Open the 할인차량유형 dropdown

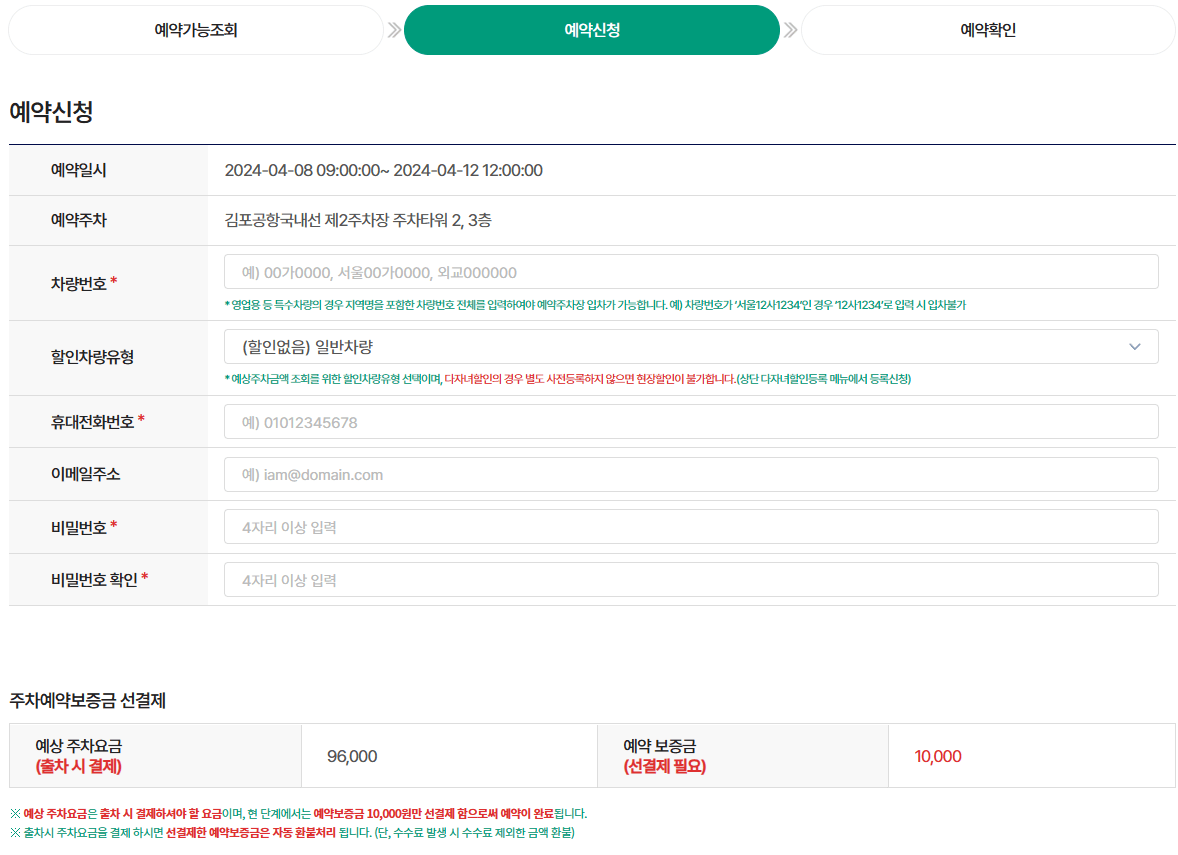pos(691,346)
